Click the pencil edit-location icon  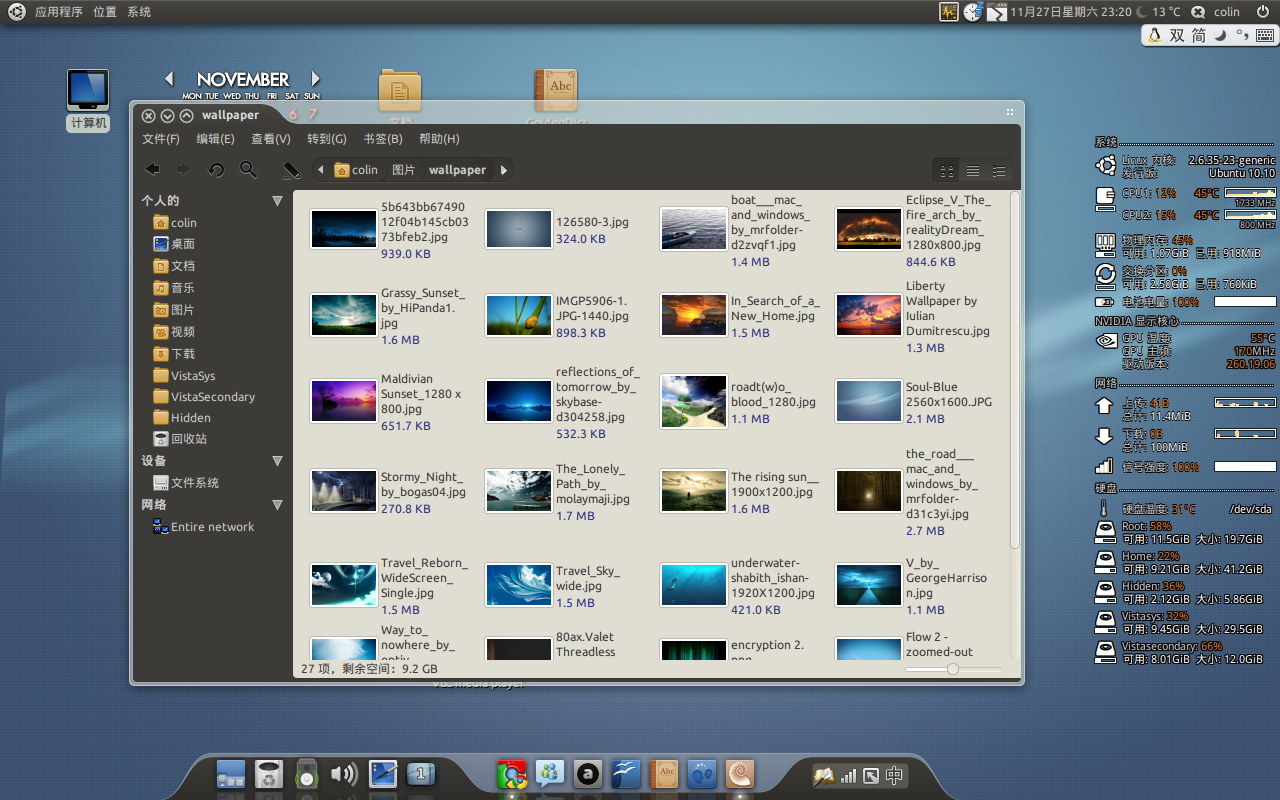[x=291, y=170]
